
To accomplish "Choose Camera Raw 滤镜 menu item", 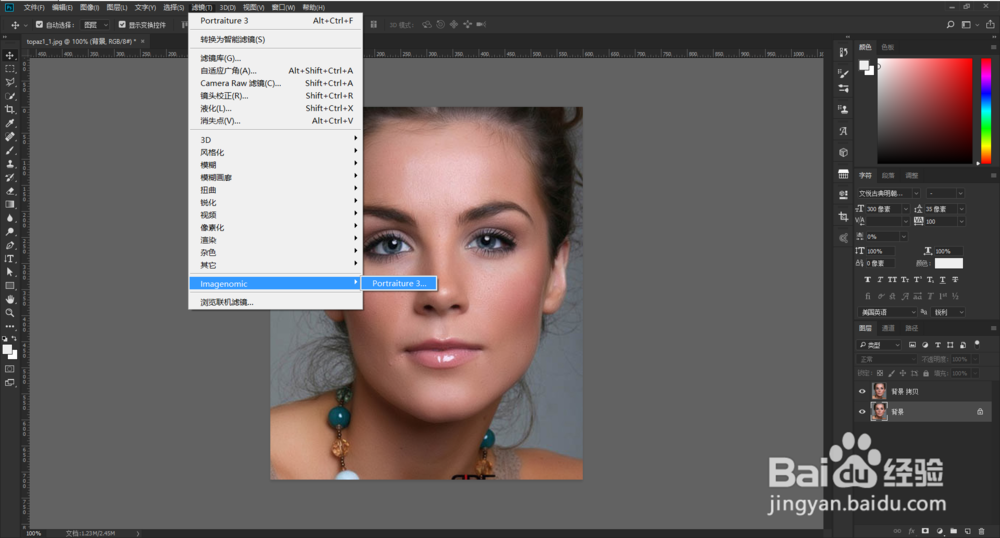I will [x=276, y=84].
